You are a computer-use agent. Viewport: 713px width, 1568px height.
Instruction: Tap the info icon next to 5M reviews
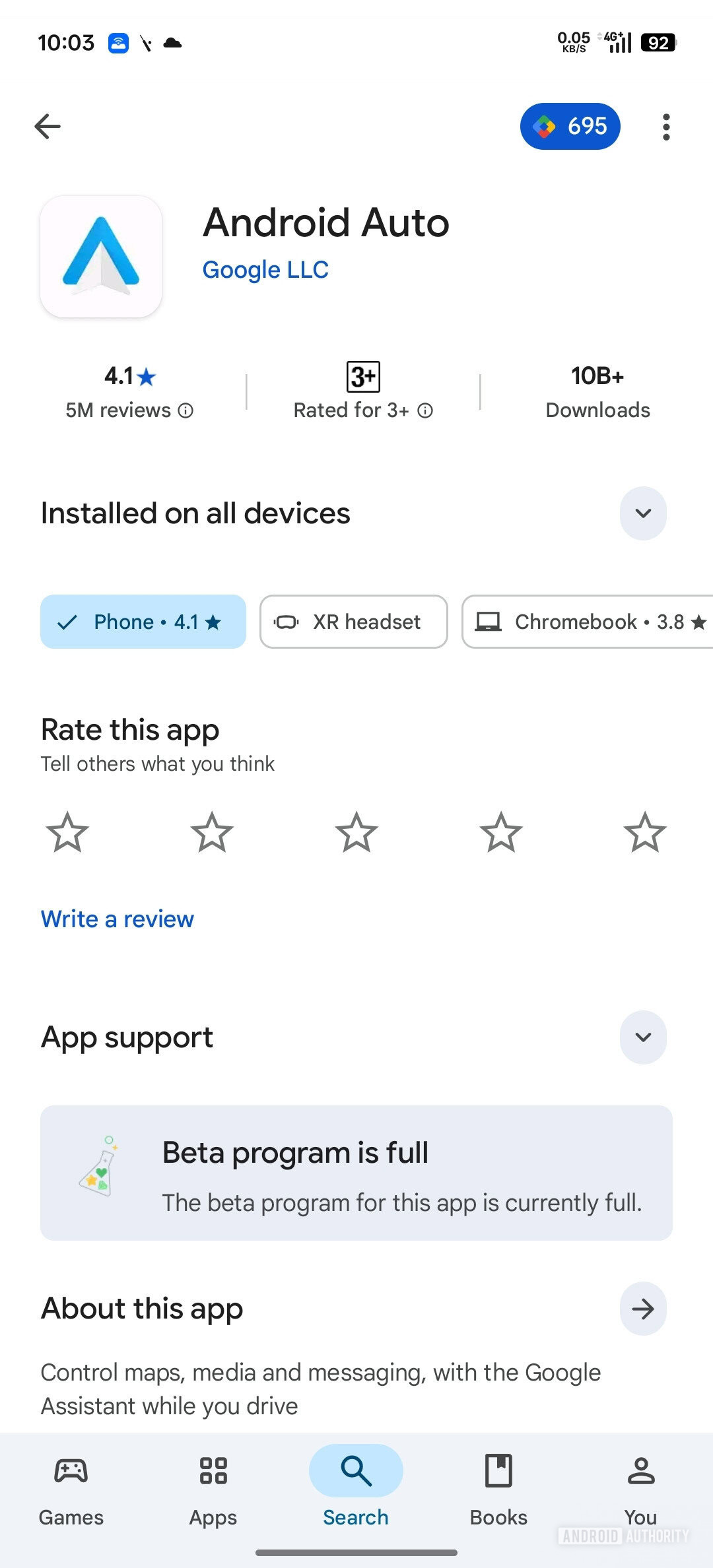point(186,410)
